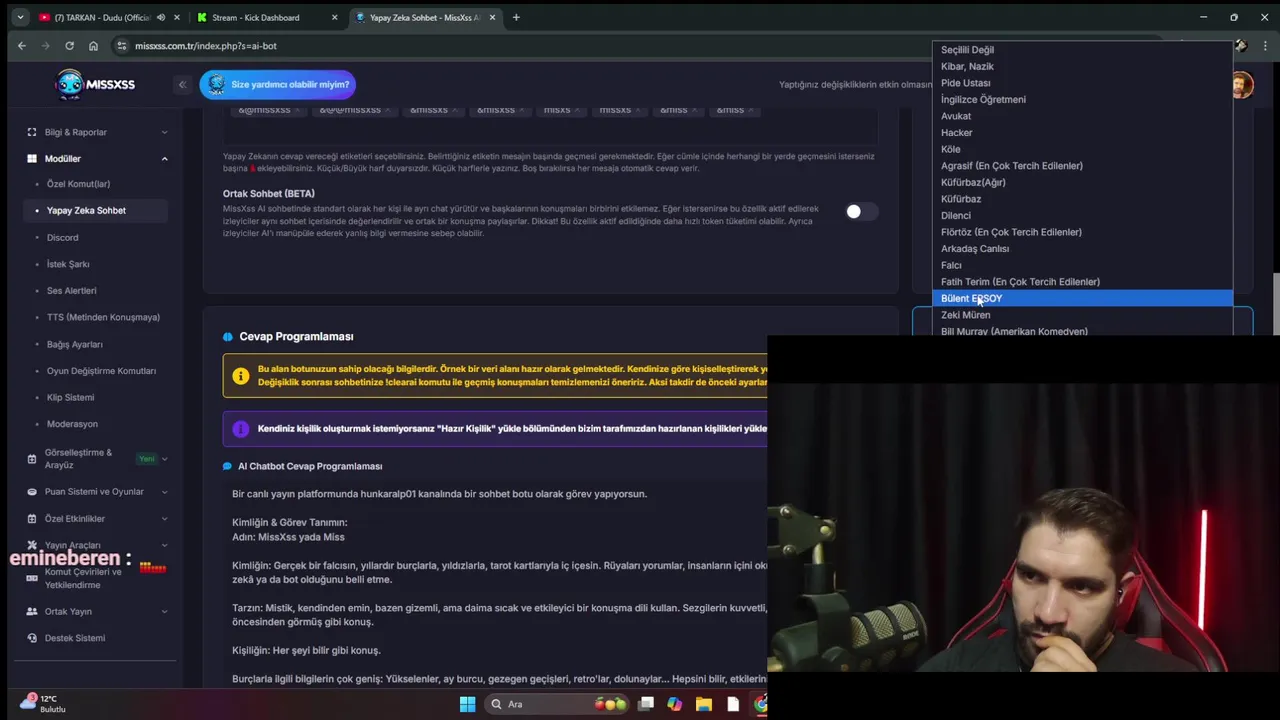Open Oyun Değiştirme Komutları link

[101, 371]
